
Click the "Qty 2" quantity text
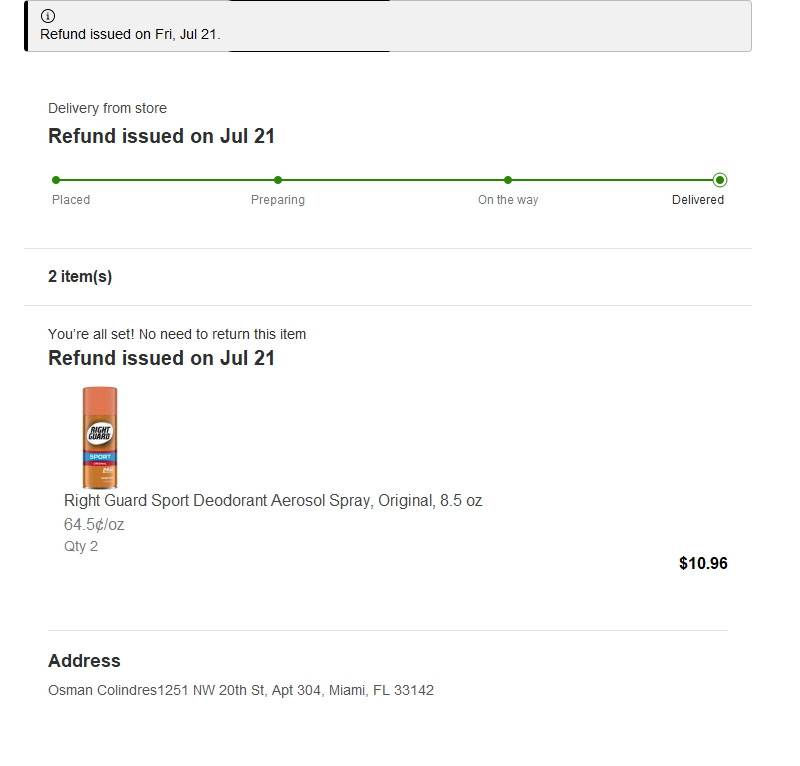point(81,546)
